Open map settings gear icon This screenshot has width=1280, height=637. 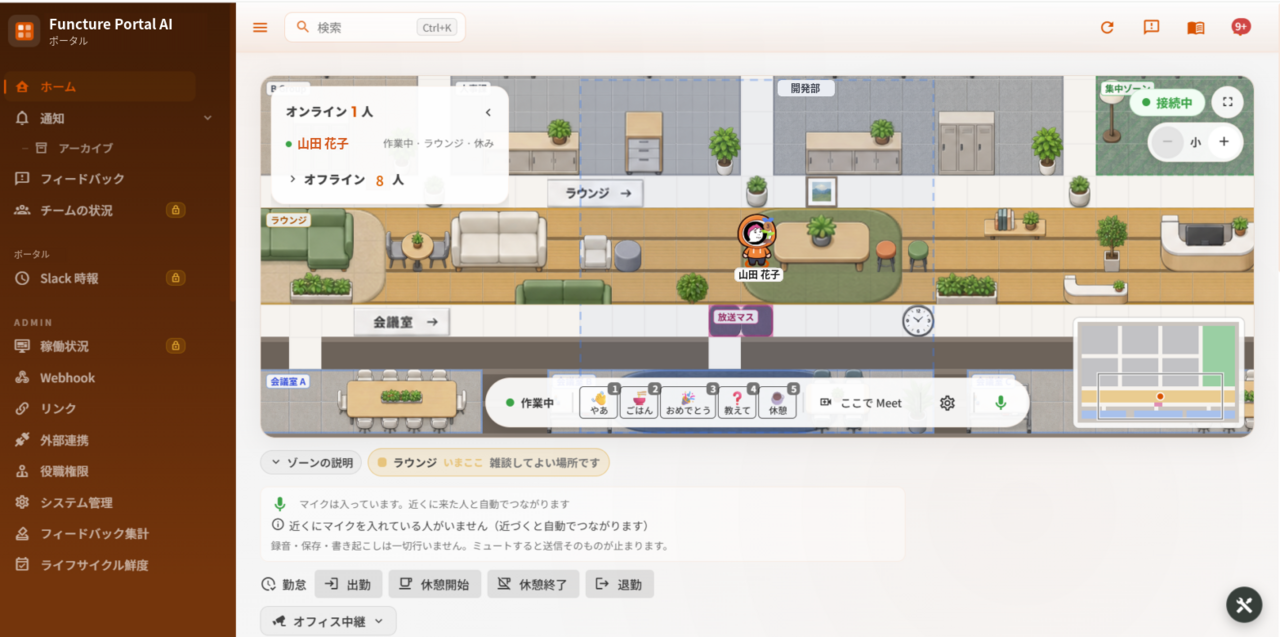pyautogui.click(x=947, y=403)
